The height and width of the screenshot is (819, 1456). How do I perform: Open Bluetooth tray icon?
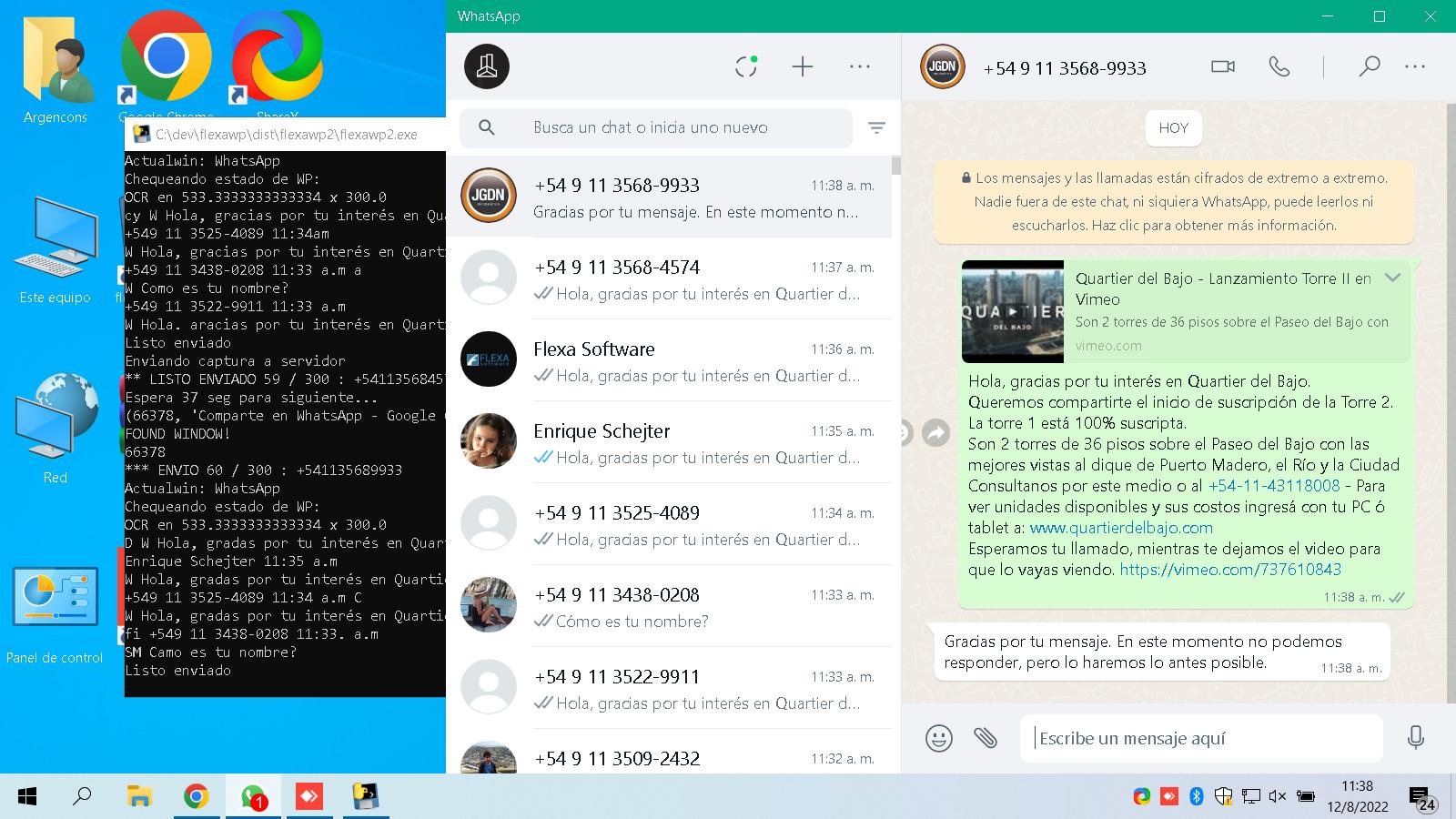(1197, 796)
